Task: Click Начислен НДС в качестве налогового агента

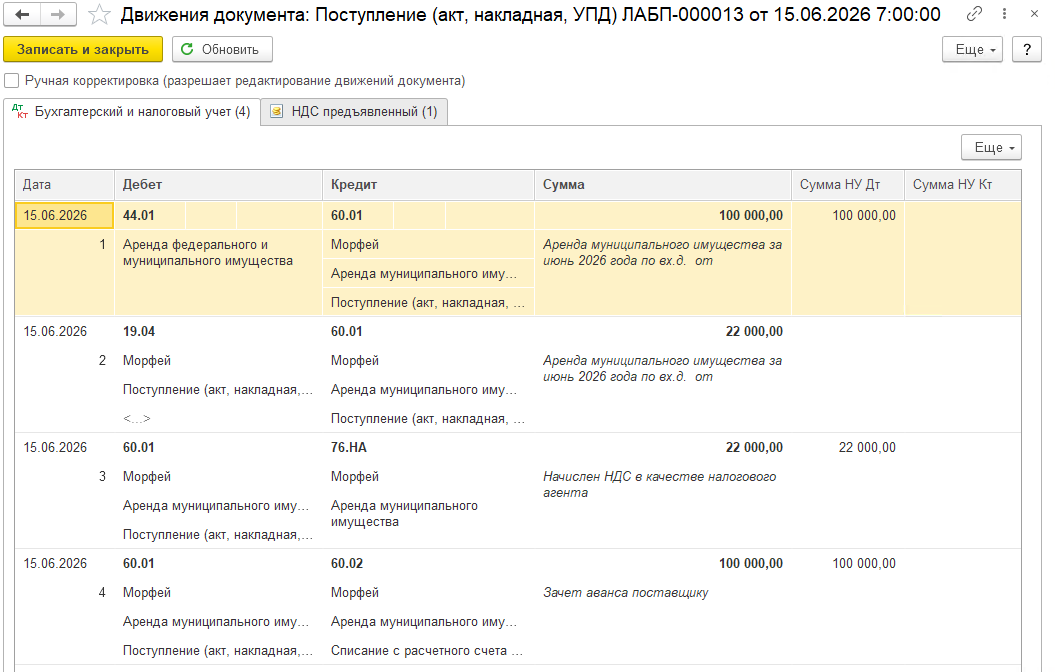Action: click(x=659, y=484)
